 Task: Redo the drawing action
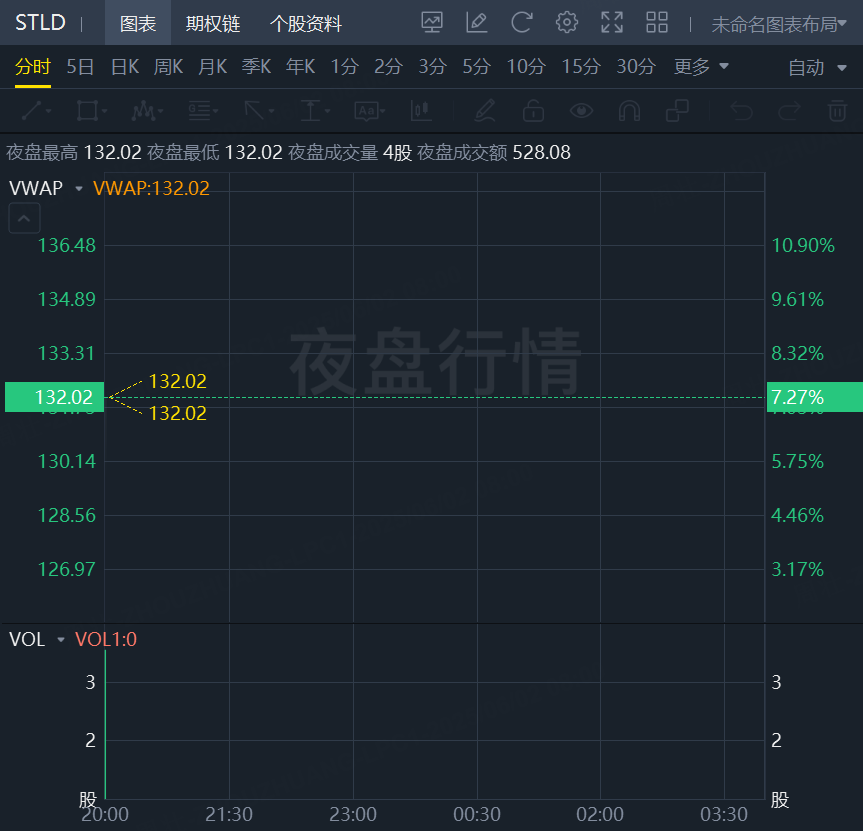(789, 111)
